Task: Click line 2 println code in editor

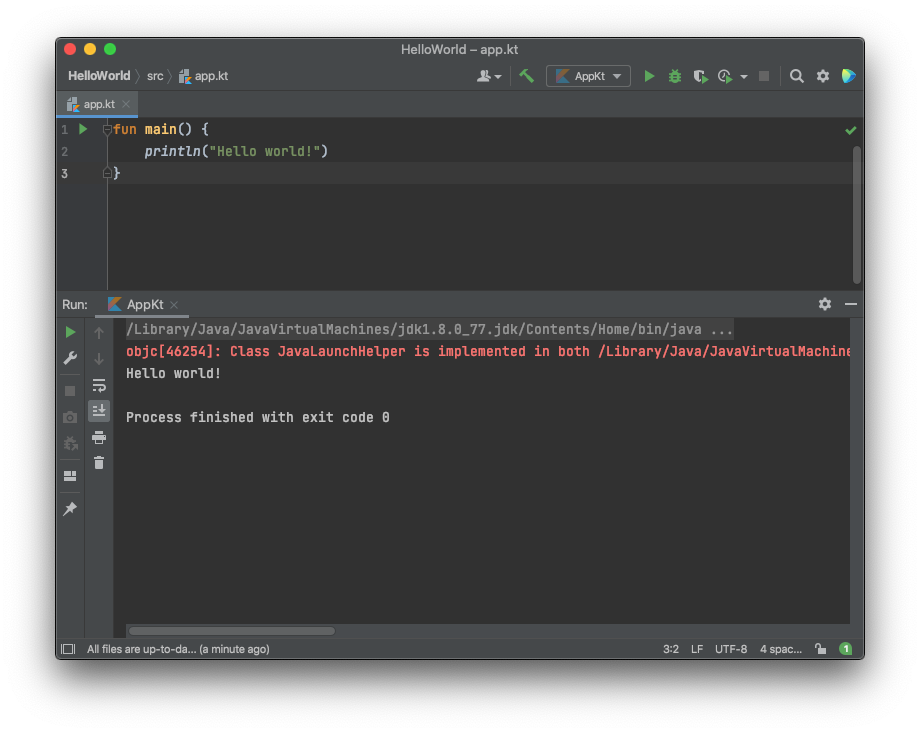Action: 236,151
